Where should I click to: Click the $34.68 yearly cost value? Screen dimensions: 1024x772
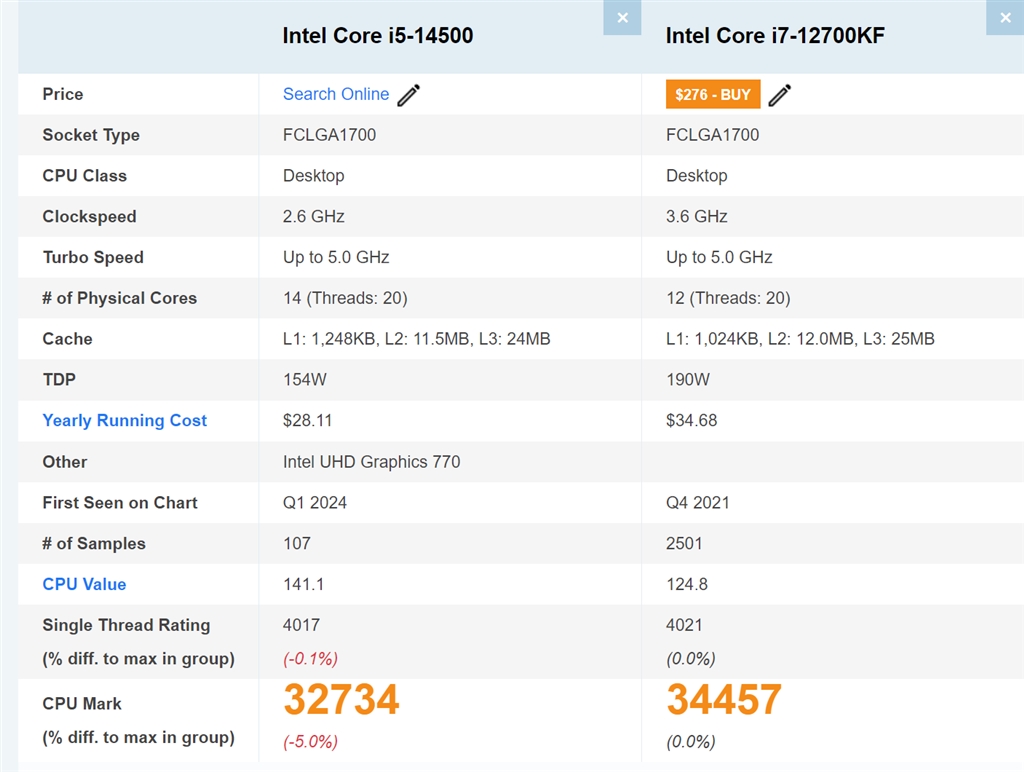coord(692,421)
